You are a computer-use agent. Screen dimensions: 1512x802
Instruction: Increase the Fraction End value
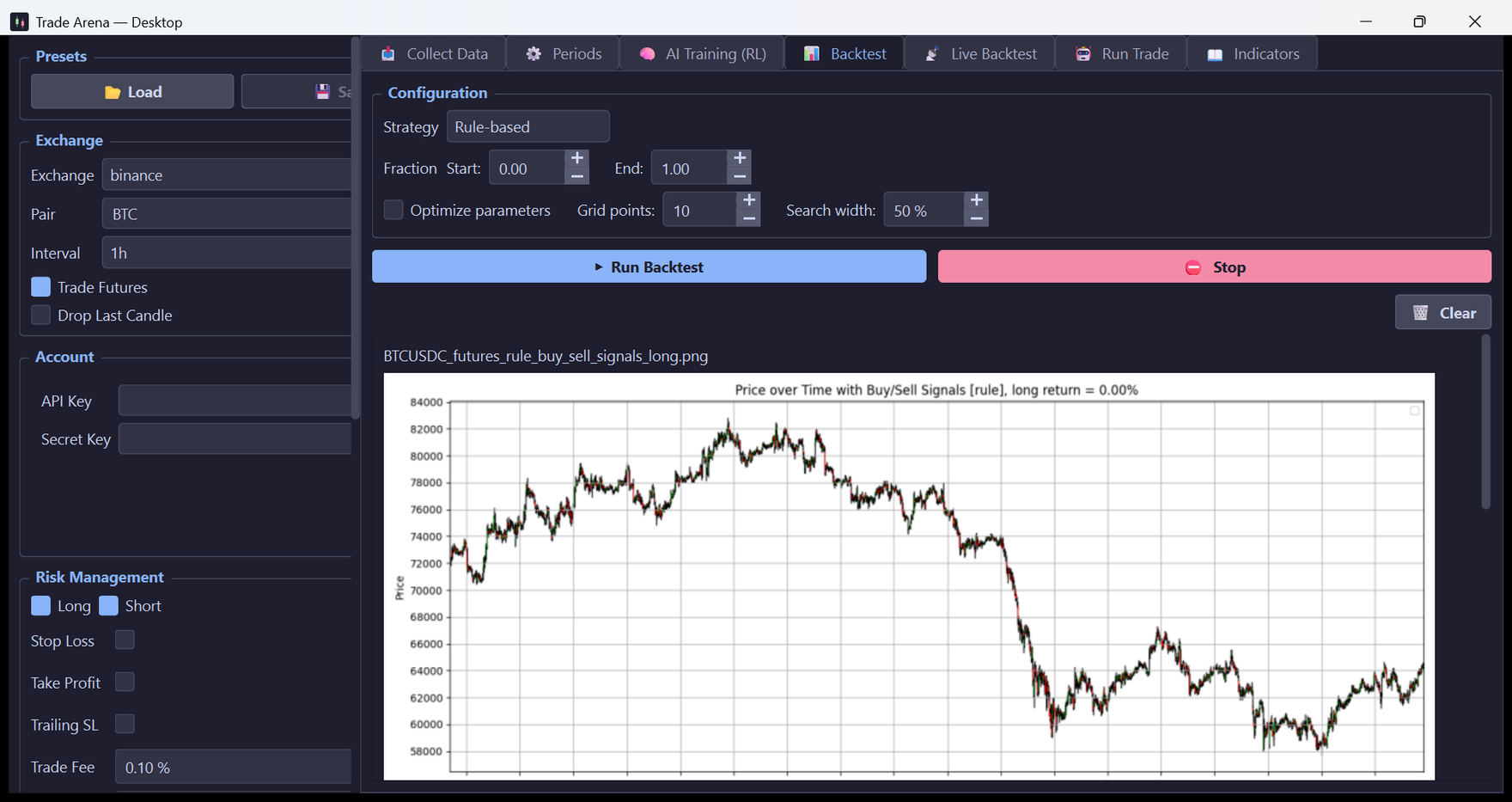pos(740,158)
